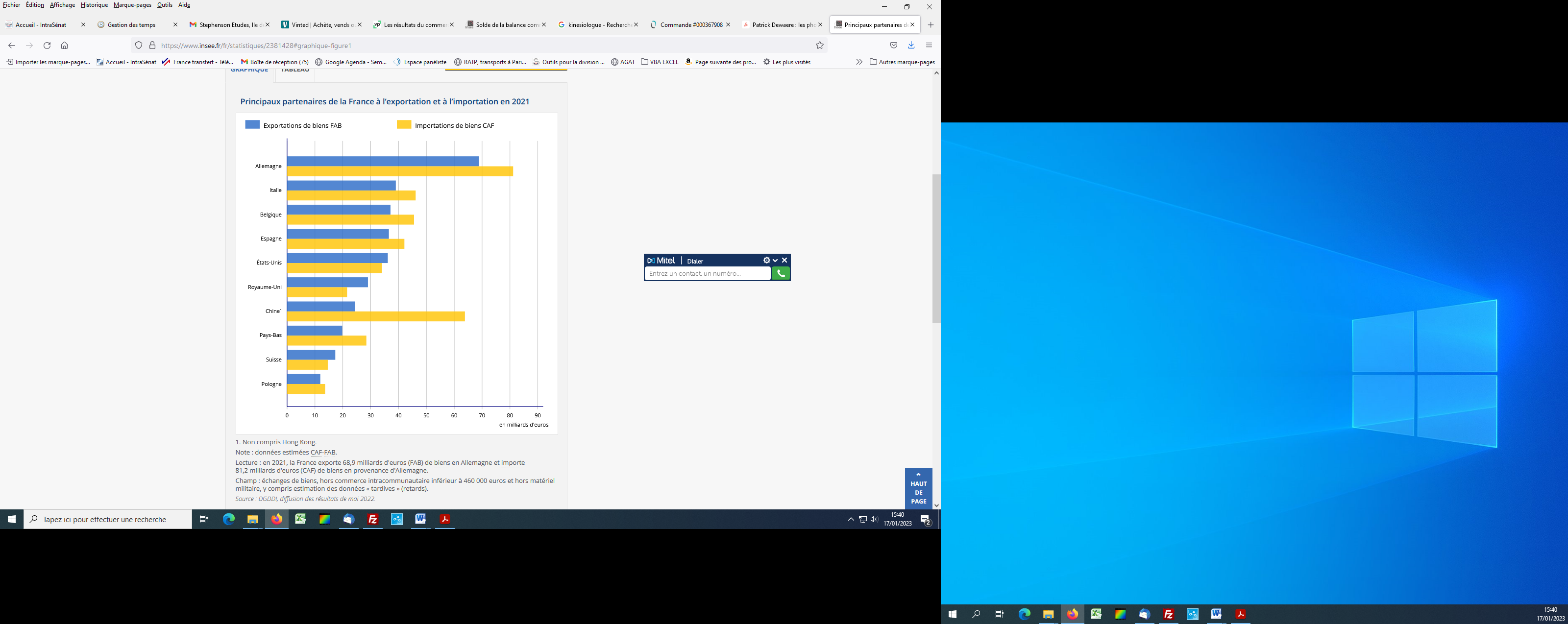The image size is (1568, 624).
Task: Click the Firefox home icon
Action: click(x=65, y=46)
